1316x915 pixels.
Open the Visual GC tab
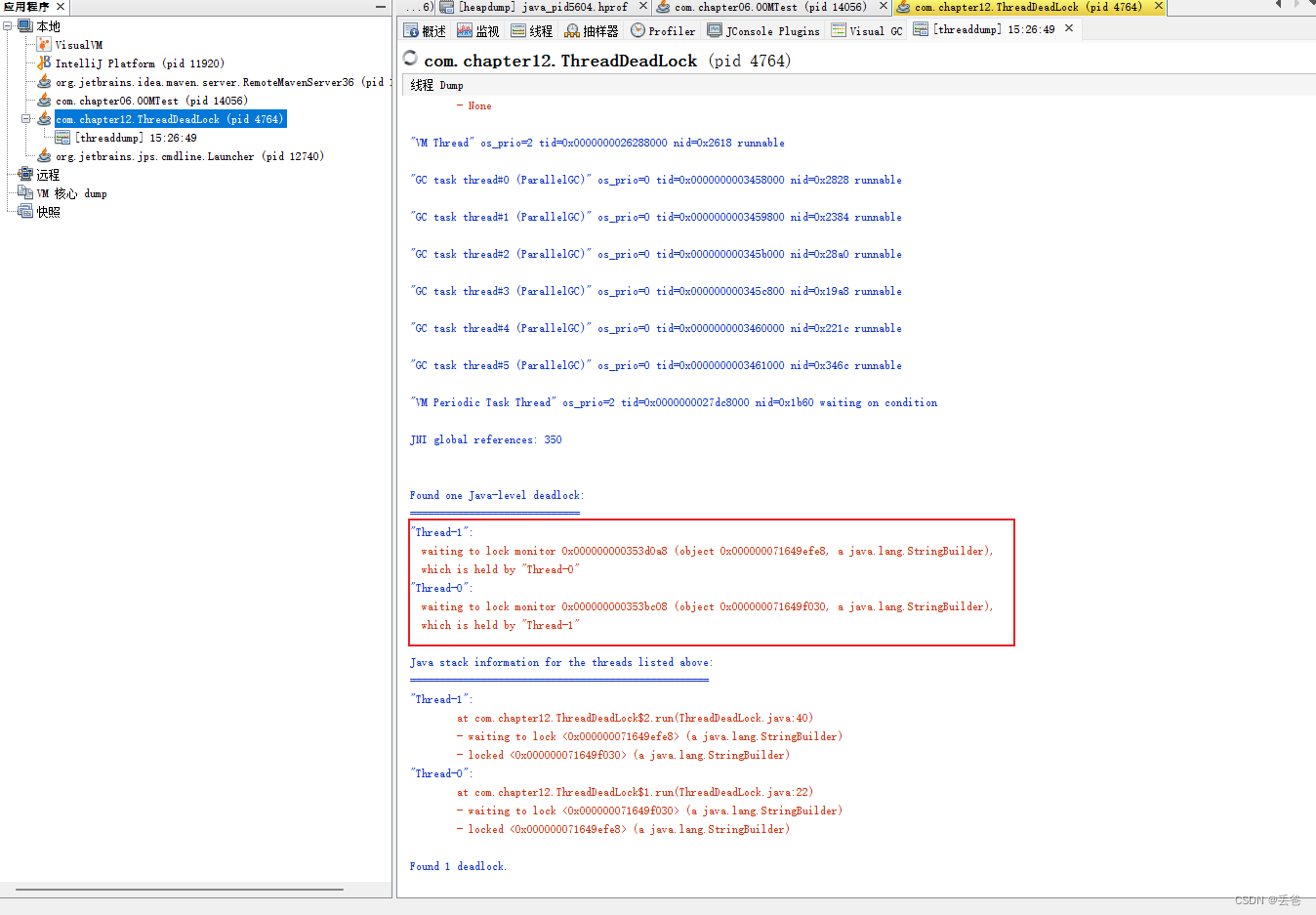867,31
